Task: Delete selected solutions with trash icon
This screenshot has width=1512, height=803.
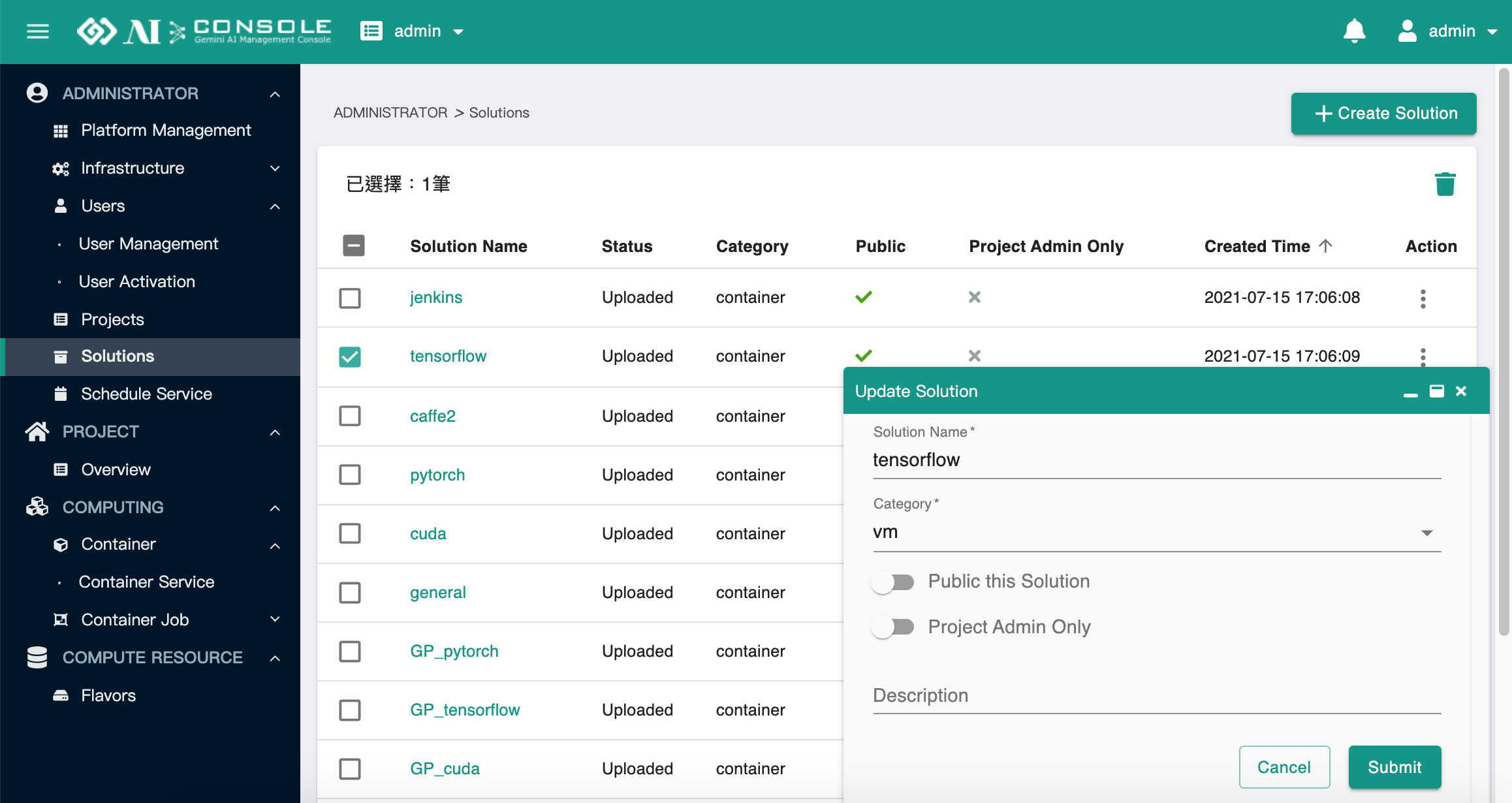Action: [1445, 184]
